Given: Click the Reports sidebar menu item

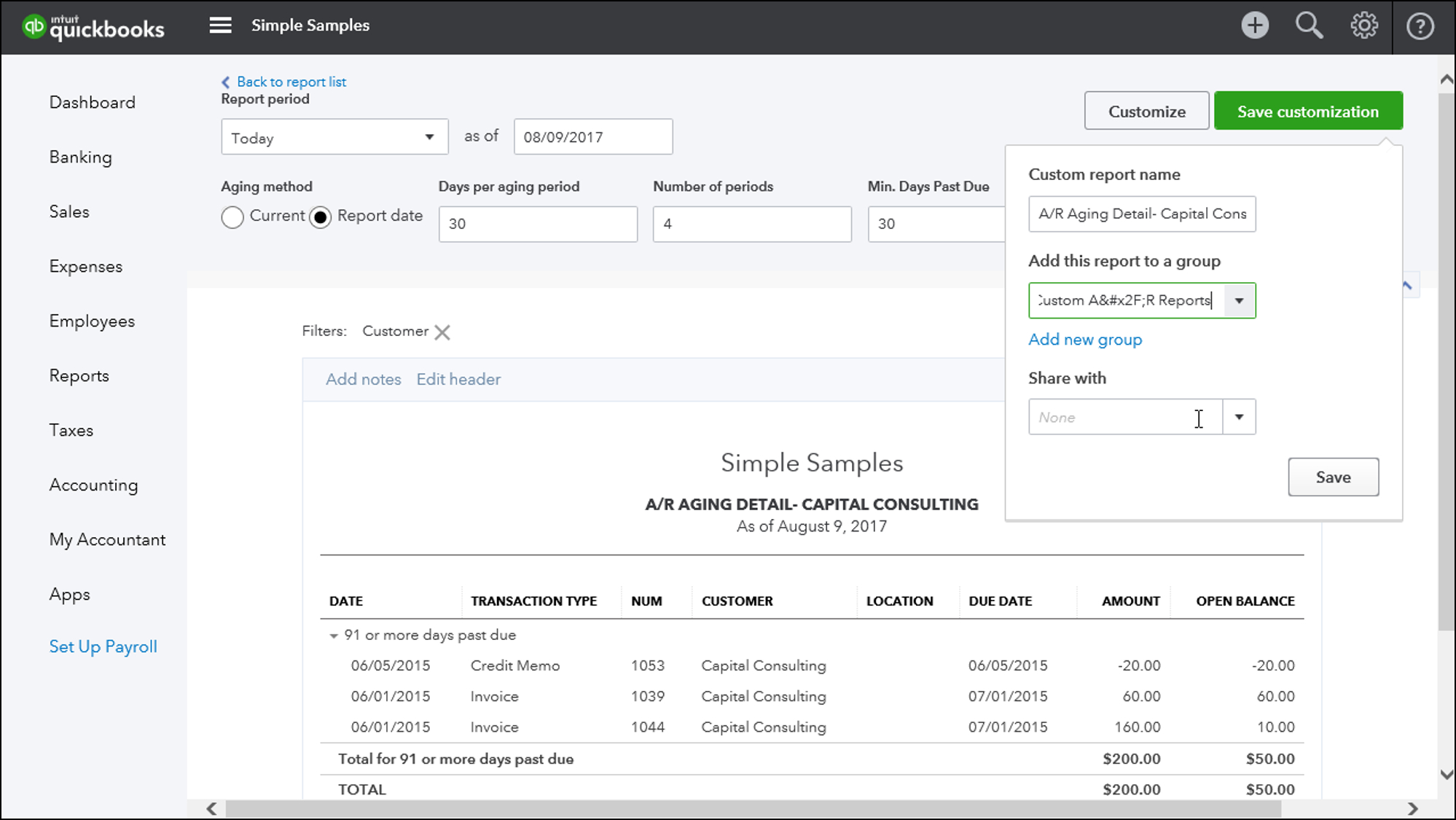Looking at the screenshot, I should (78, 375).
